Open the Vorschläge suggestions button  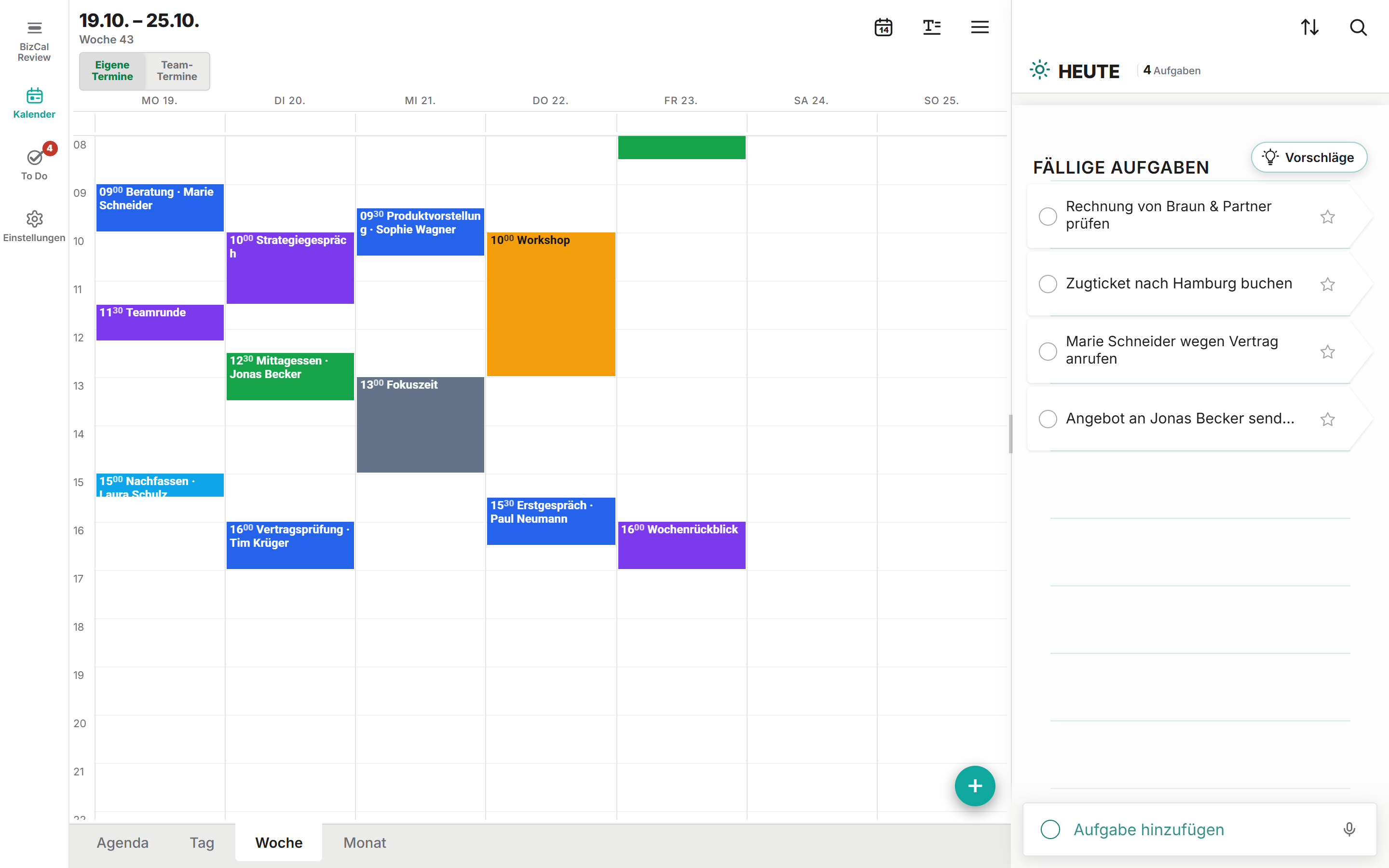click(1309, 157)
